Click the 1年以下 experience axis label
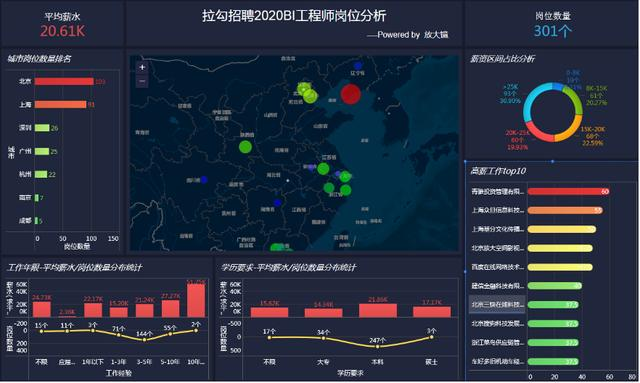640x383 pixels. [x=93, y=362]
